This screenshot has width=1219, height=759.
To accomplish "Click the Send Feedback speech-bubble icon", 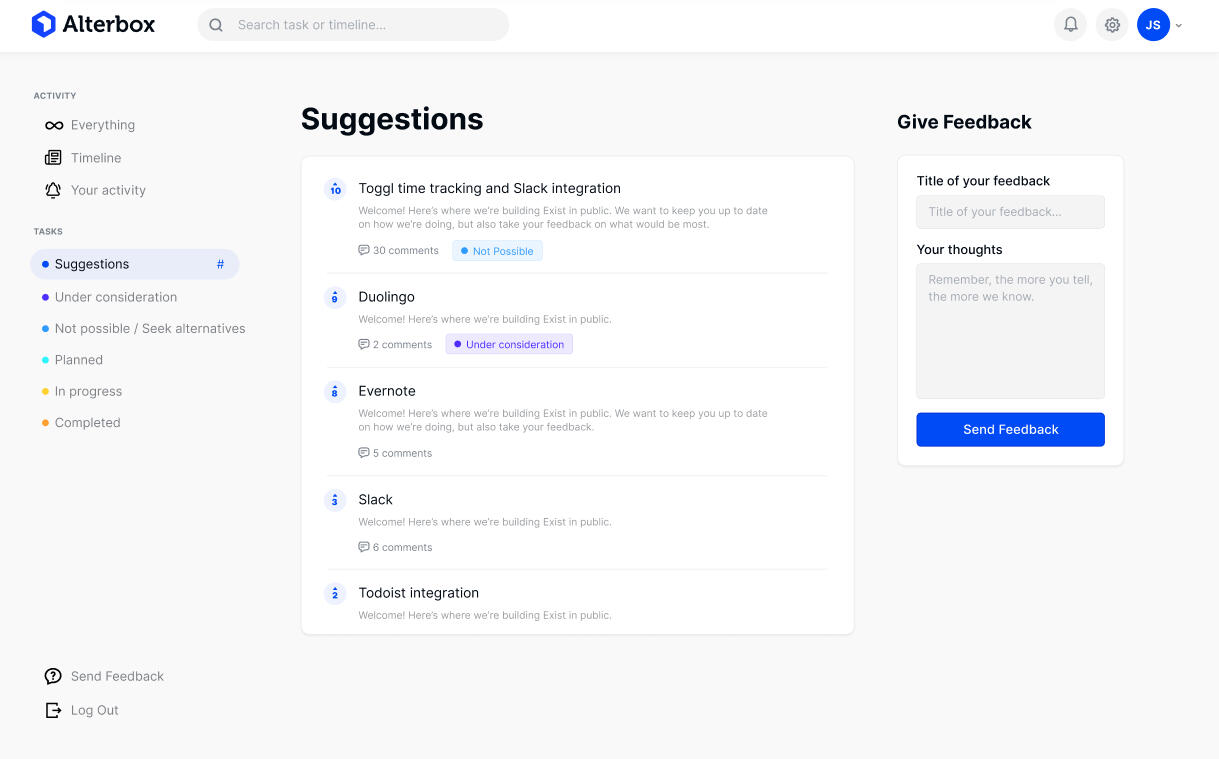I will 53,676.
